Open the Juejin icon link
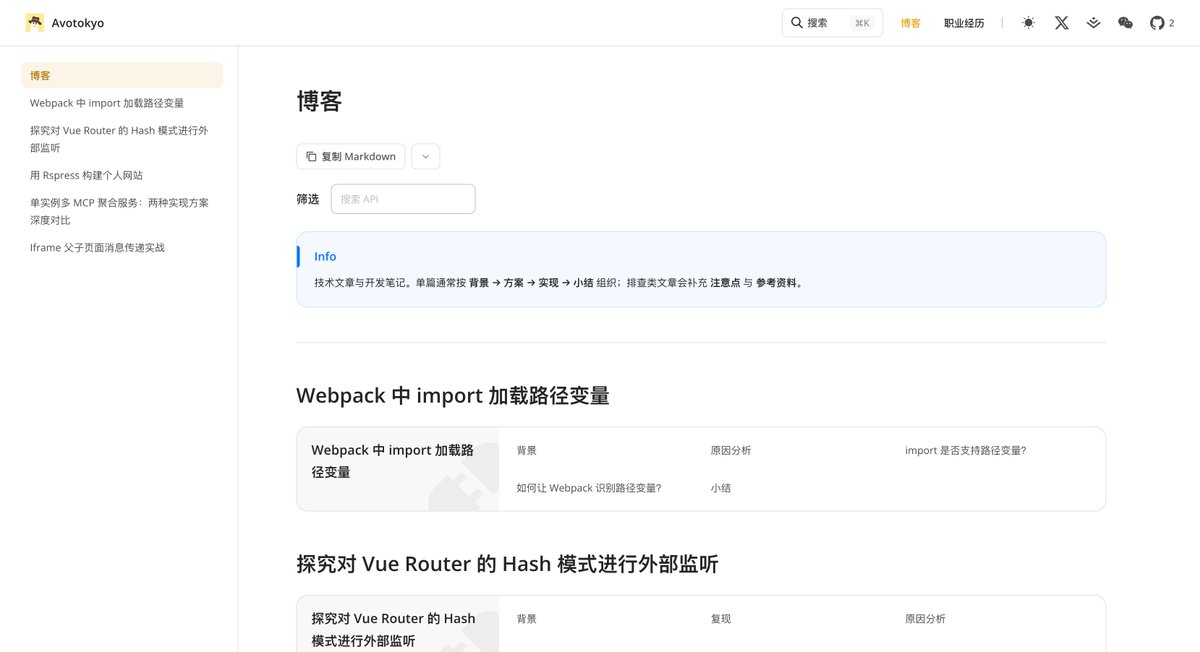Viewport: 1200px width, 652px height. 1093,23
